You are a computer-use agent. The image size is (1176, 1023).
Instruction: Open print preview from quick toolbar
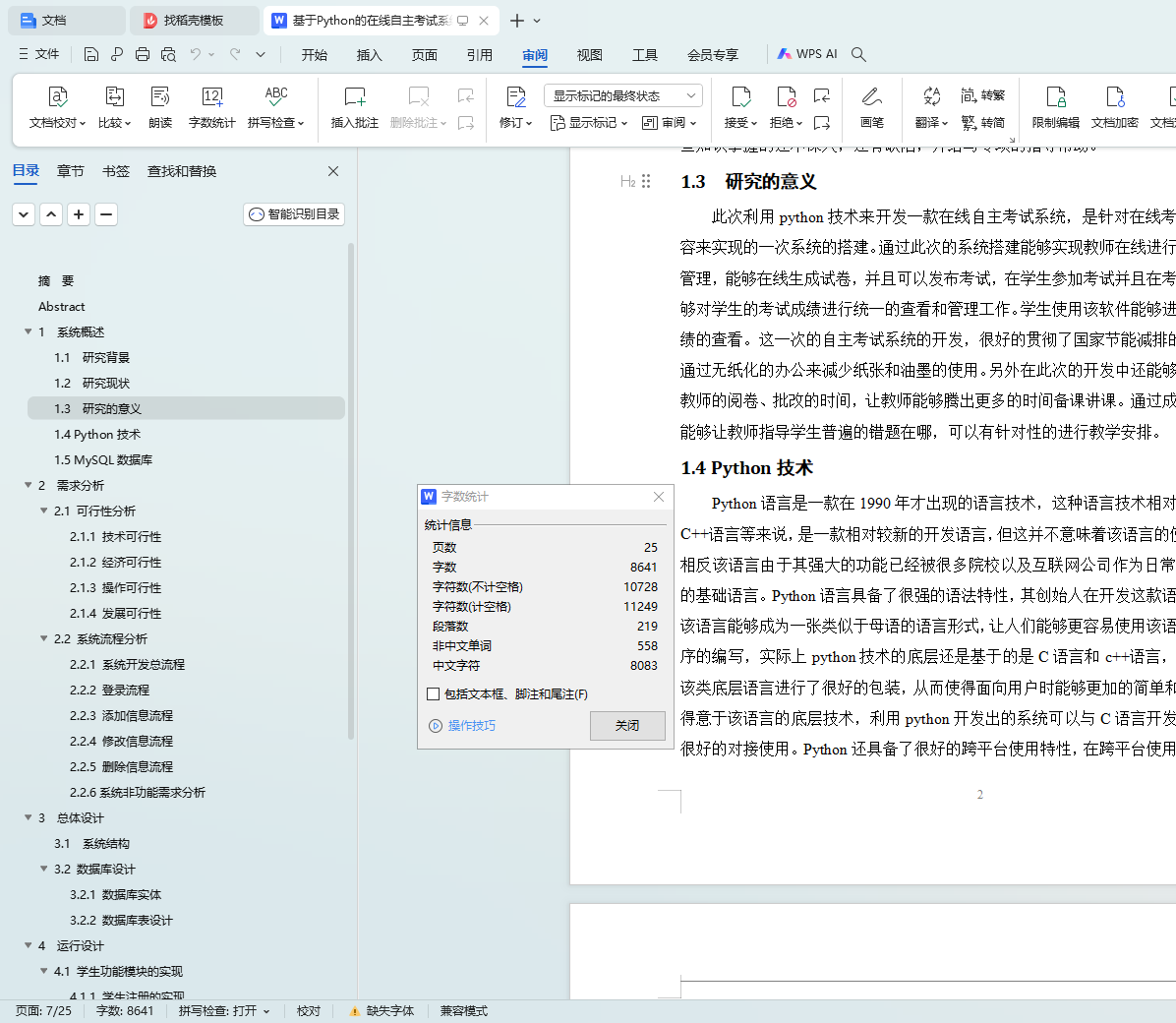click(169, 54)
